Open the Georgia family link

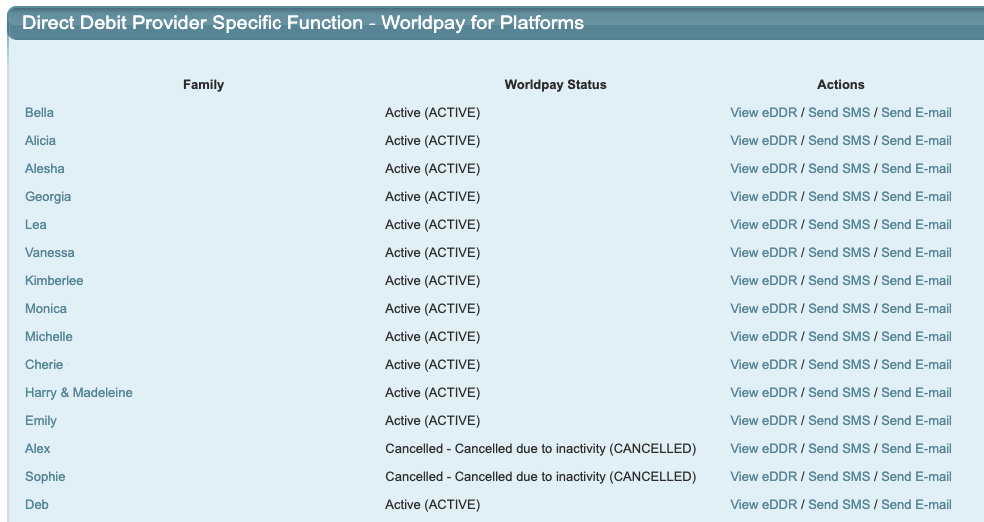coord(48,197)
